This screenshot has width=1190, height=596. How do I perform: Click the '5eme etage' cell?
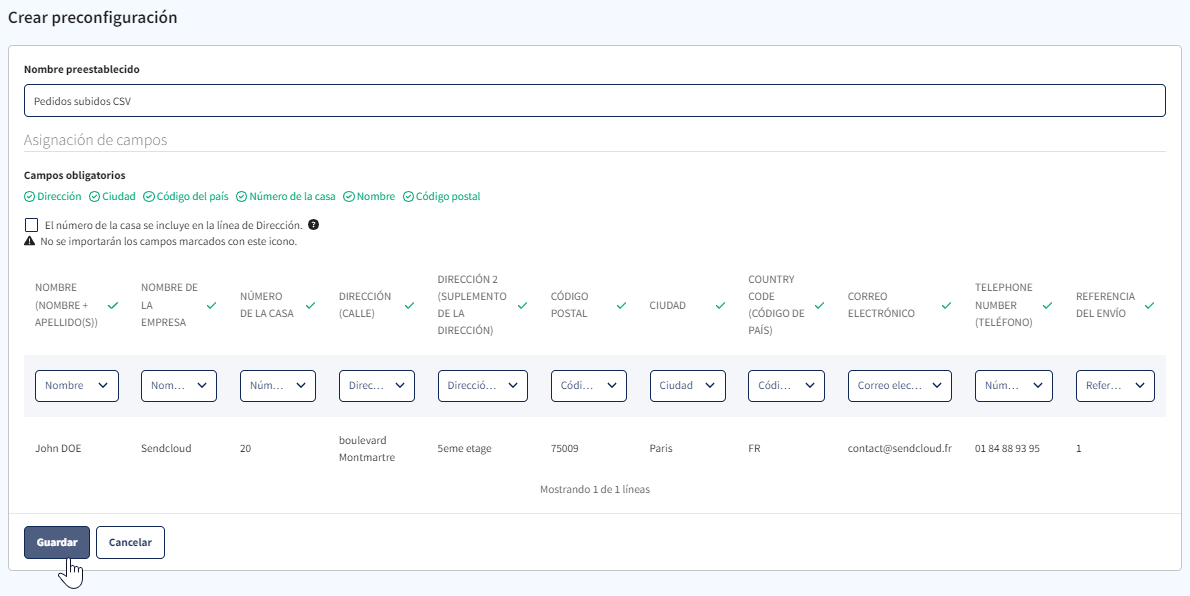[464, 449]
